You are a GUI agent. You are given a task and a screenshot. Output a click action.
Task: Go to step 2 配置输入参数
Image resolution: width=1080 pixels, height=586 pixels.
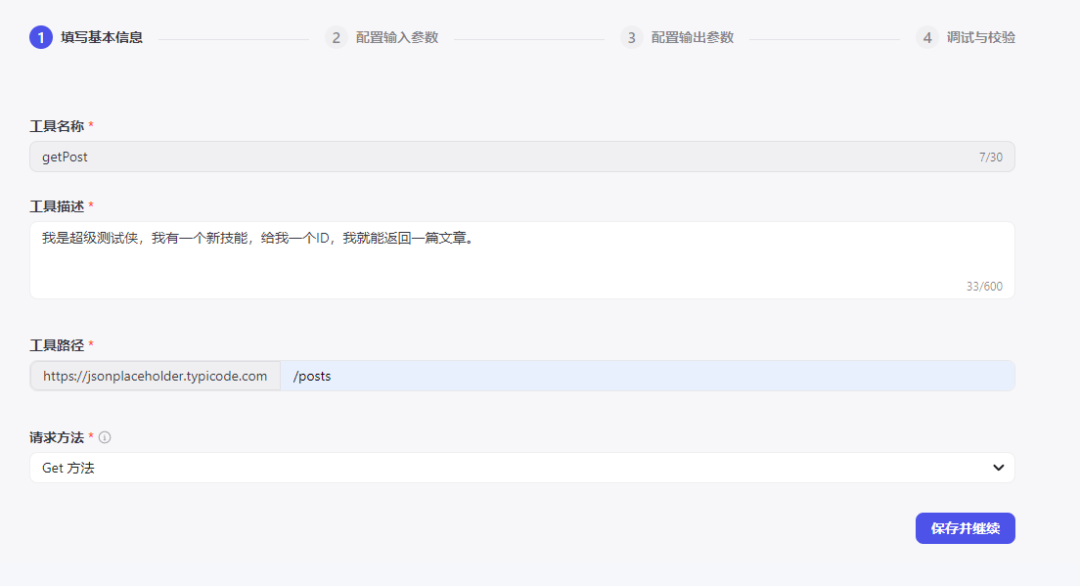[x=382, y=37]
